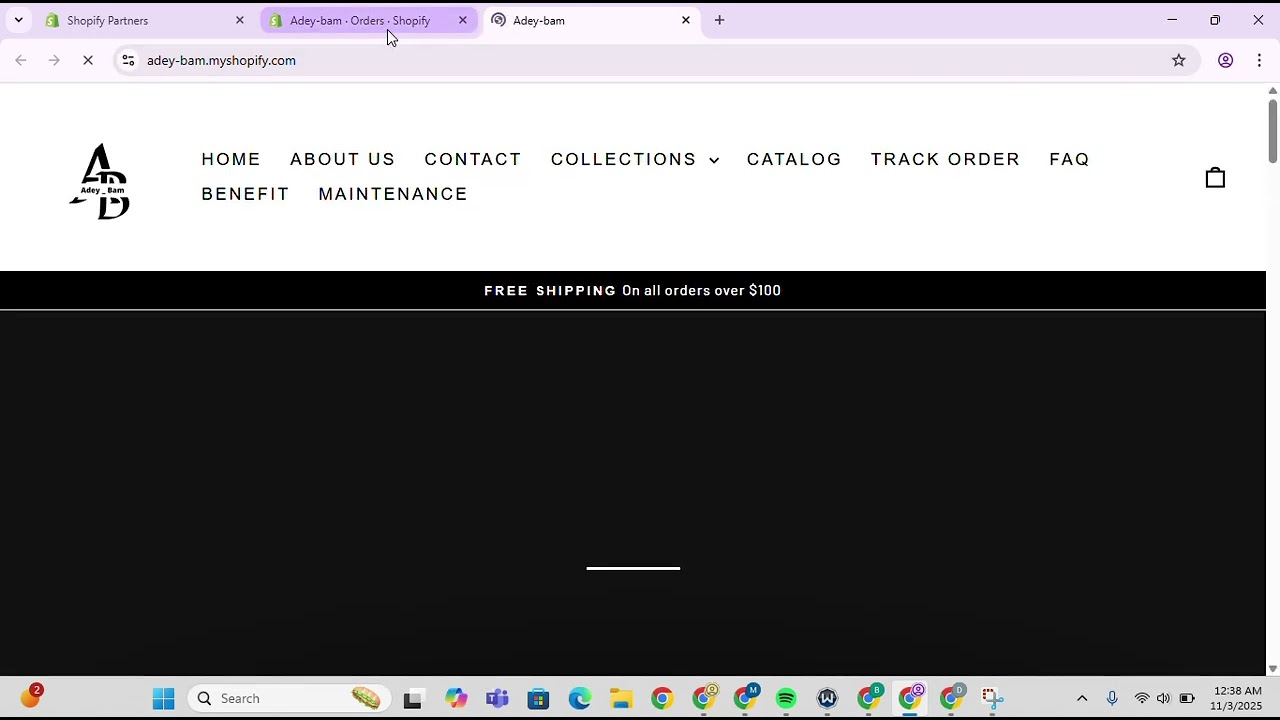
Task: Click the taskbar Search box
Action: point(288,698)
